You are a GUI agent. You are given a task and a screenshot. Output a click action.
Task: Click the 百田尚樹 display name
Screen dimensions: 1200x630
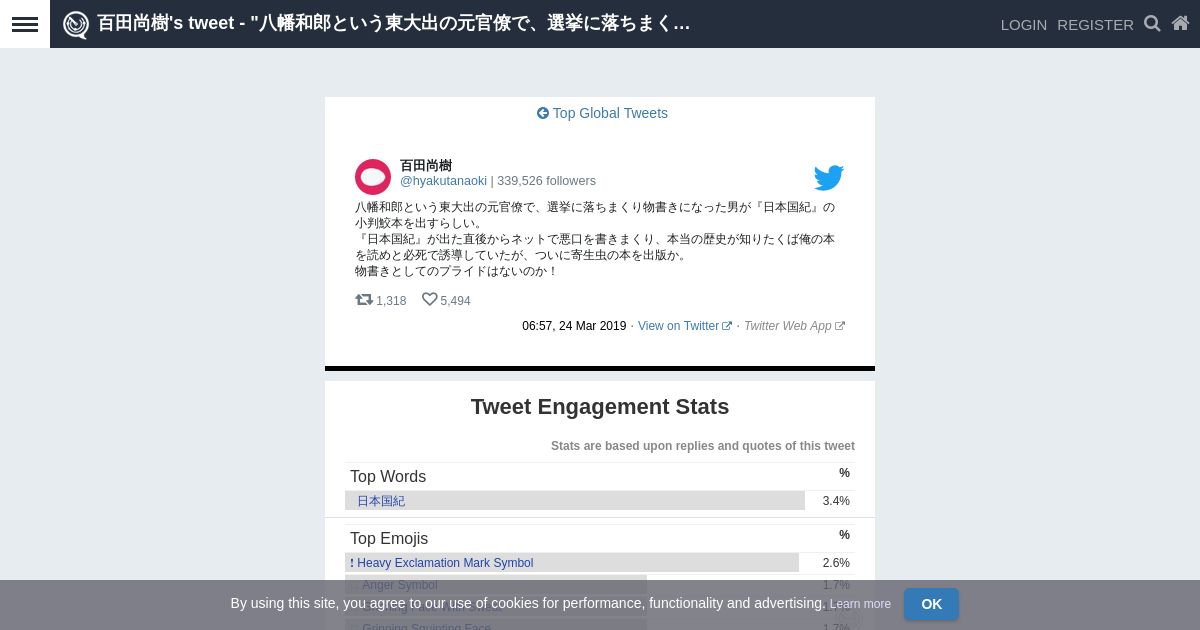[x=426, y=165]
